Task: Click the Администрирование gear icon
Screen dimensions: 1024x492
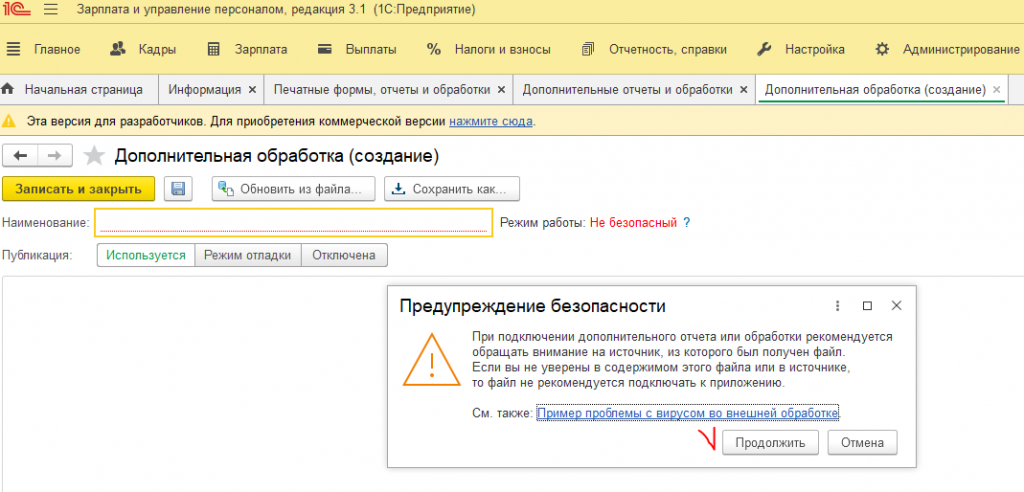Action: 882,50
